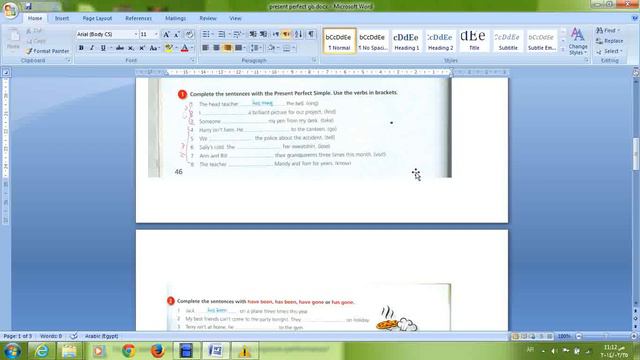Viewport: 640px width, 360px height.
Task: Open the font name combo box
Action: [107, 34]
